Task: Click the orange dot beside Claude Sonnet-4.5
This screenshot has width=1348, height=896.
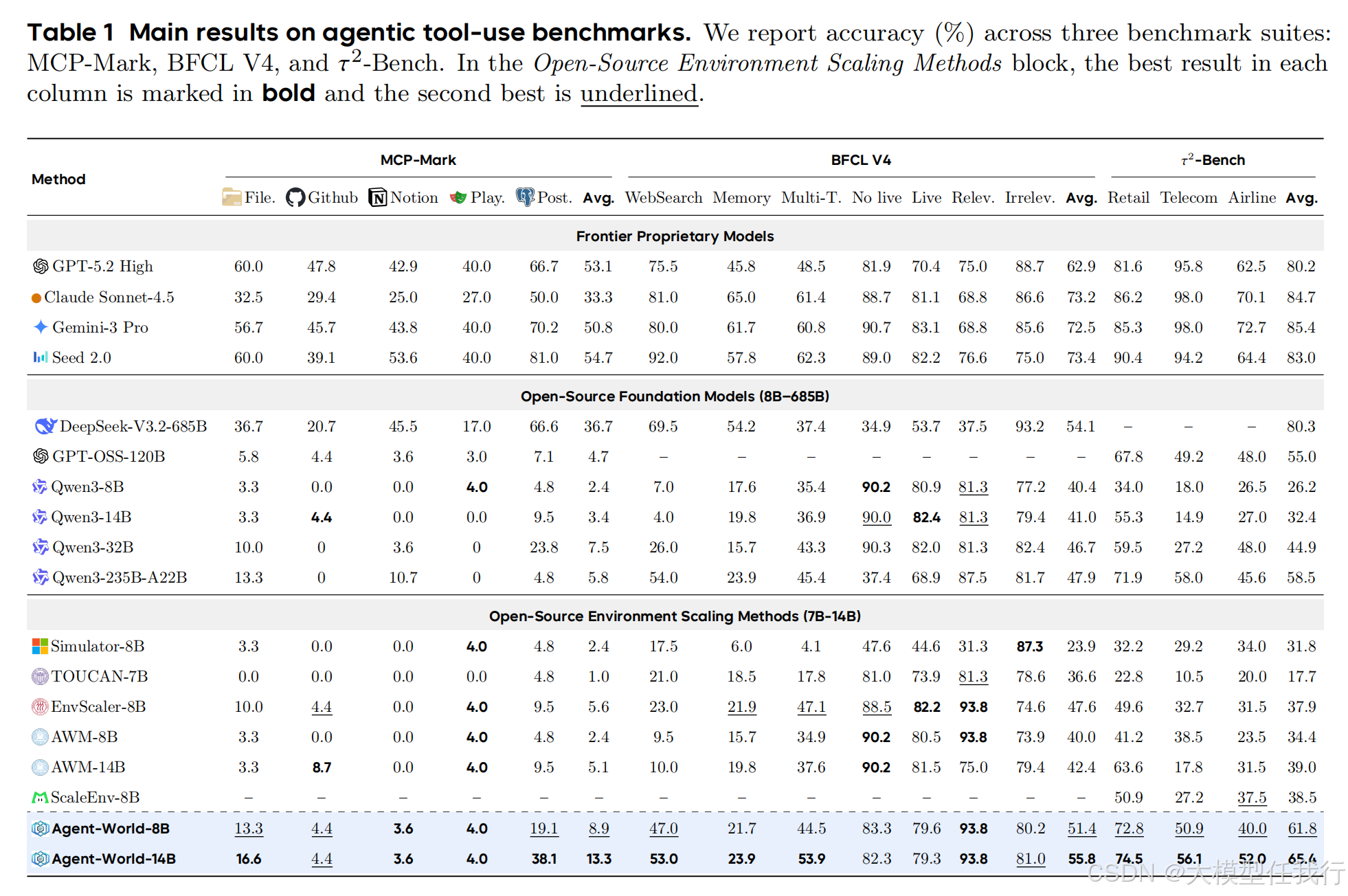Action: [36, 298]
